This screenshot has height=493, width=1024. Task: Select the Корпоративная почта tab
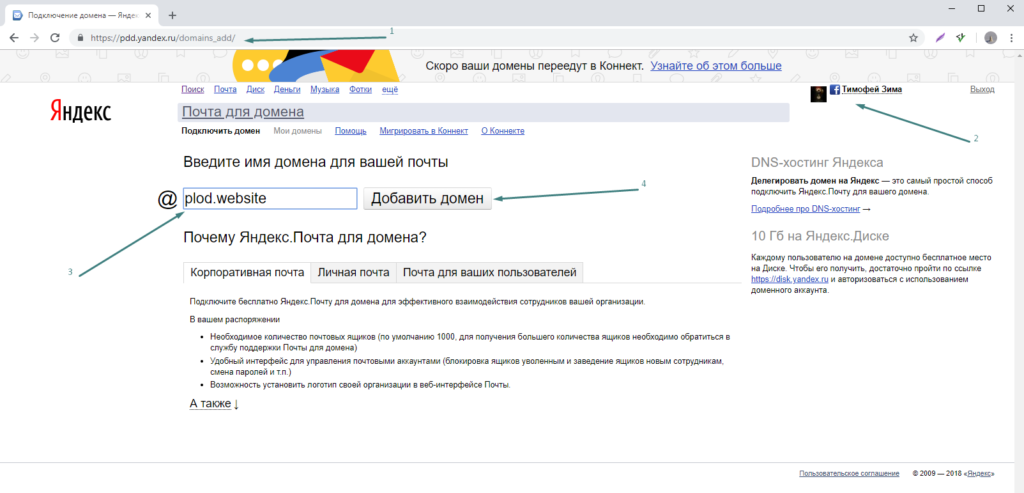coord(247,272)
